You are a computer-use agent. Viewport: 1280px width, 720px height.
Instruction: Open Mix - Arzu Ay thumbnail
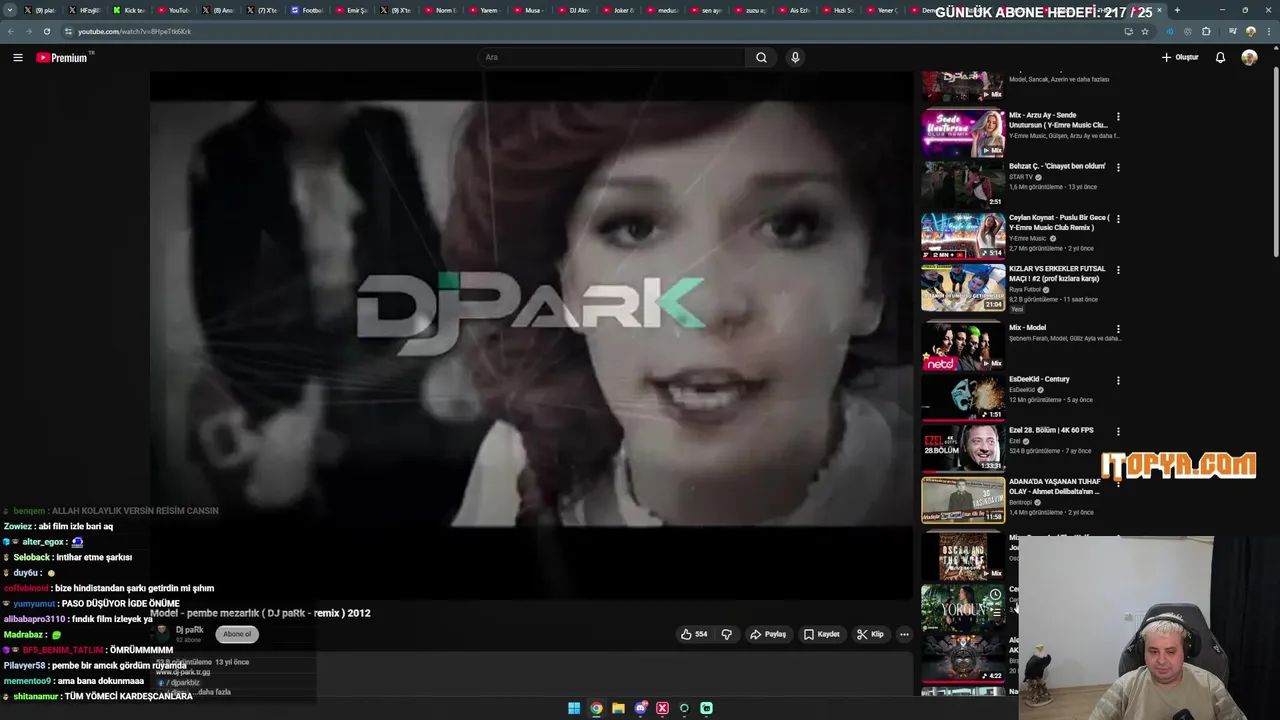point(963,133)
